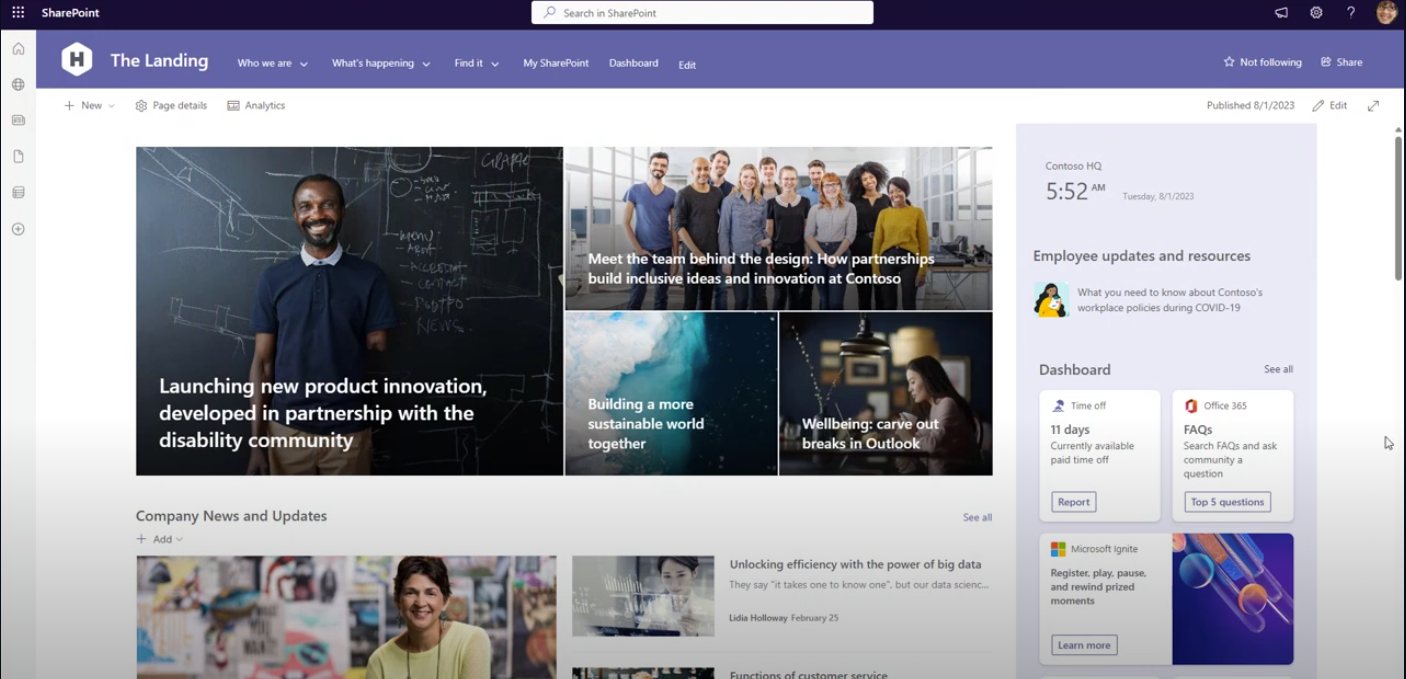Image resolution: width=1406 pixels, height=679 pixels.
Task: Toggle full-screen expand arrows icon
Action: click(x=1373, y=106)
